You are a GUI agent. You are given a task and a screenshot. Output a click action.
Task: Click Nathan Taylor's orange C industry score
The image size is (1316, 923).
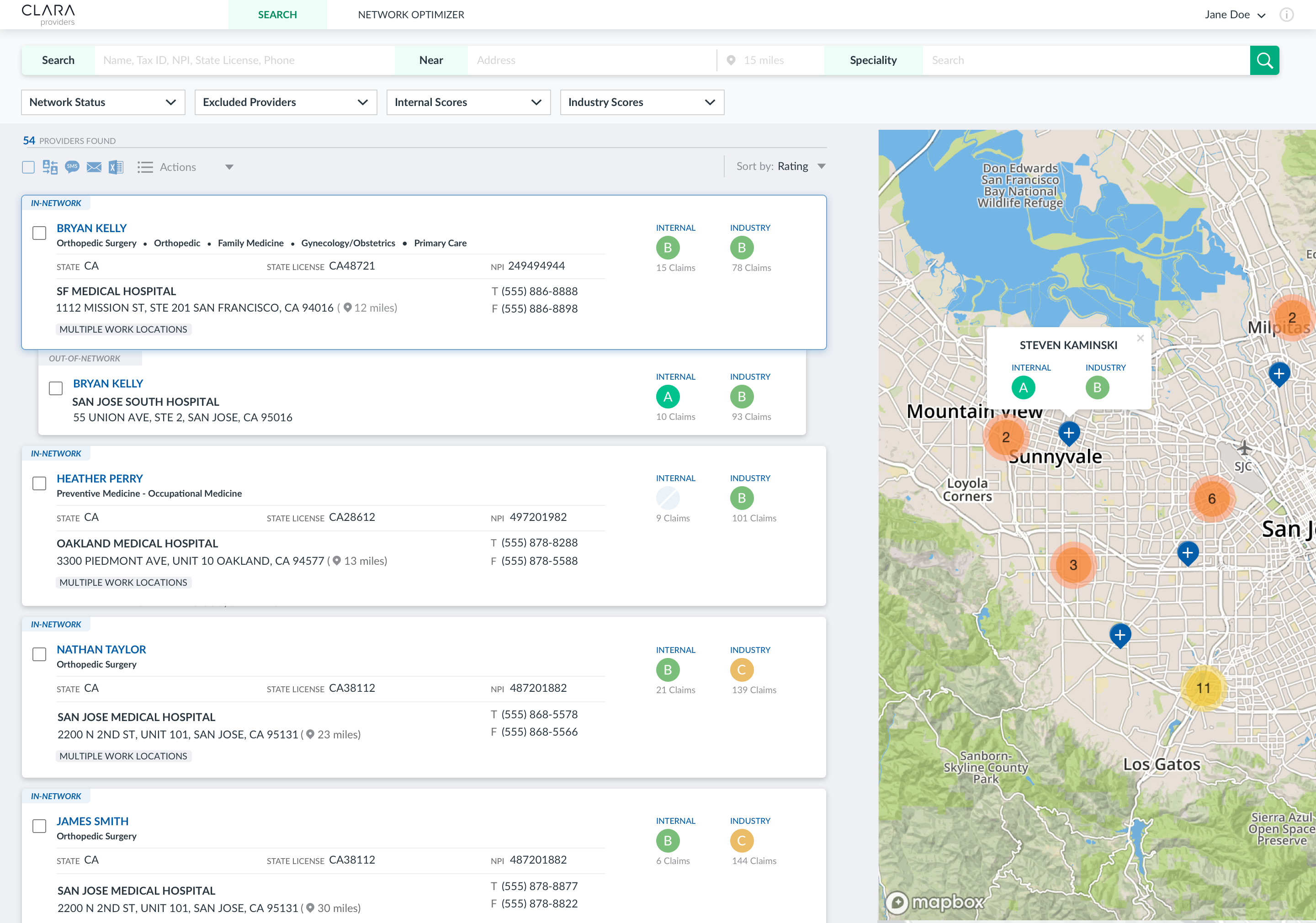click(742, 670)
